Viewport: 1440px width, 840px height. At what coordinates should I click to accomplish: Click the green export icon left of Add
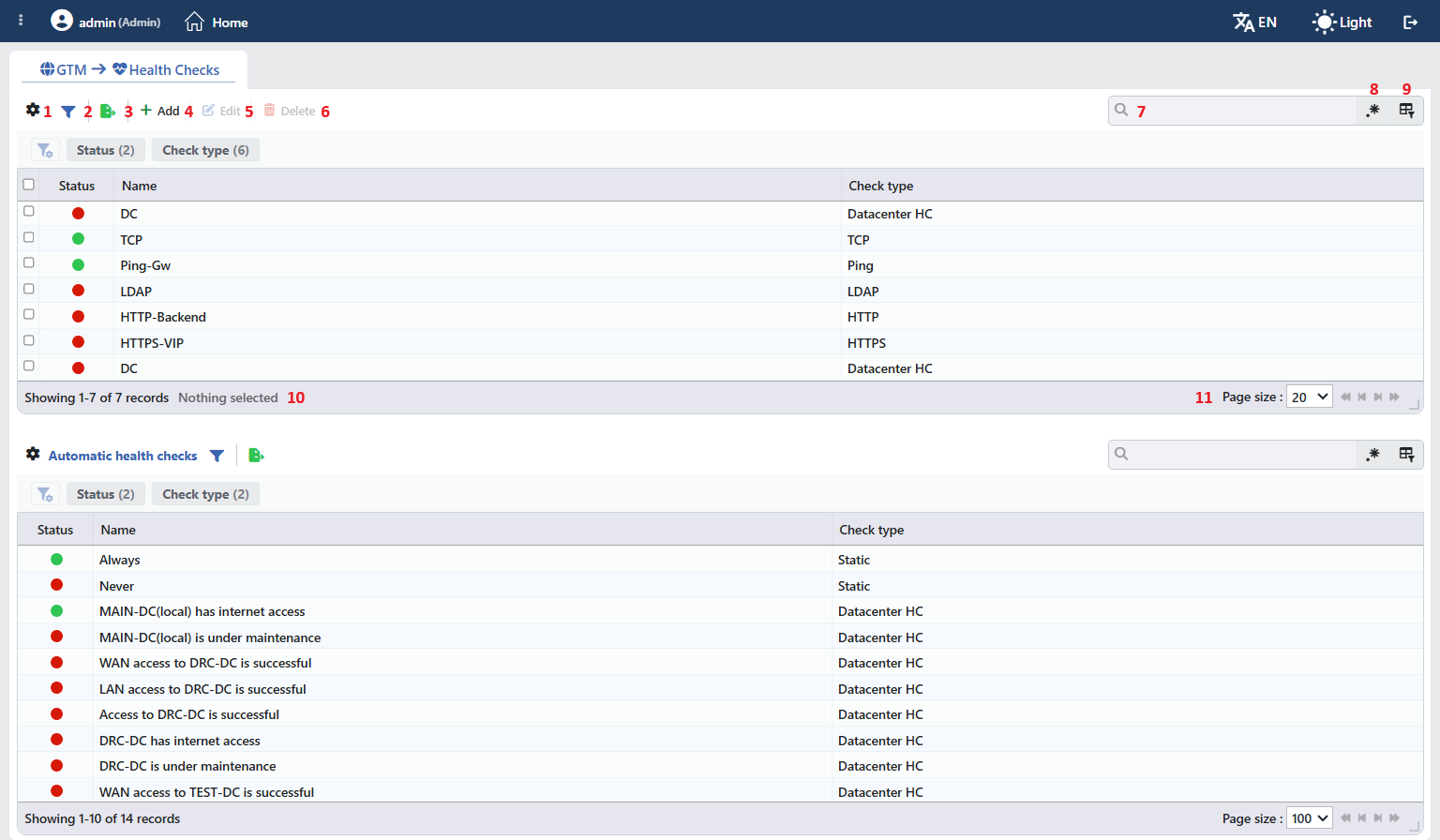click(x=108, y=112)
